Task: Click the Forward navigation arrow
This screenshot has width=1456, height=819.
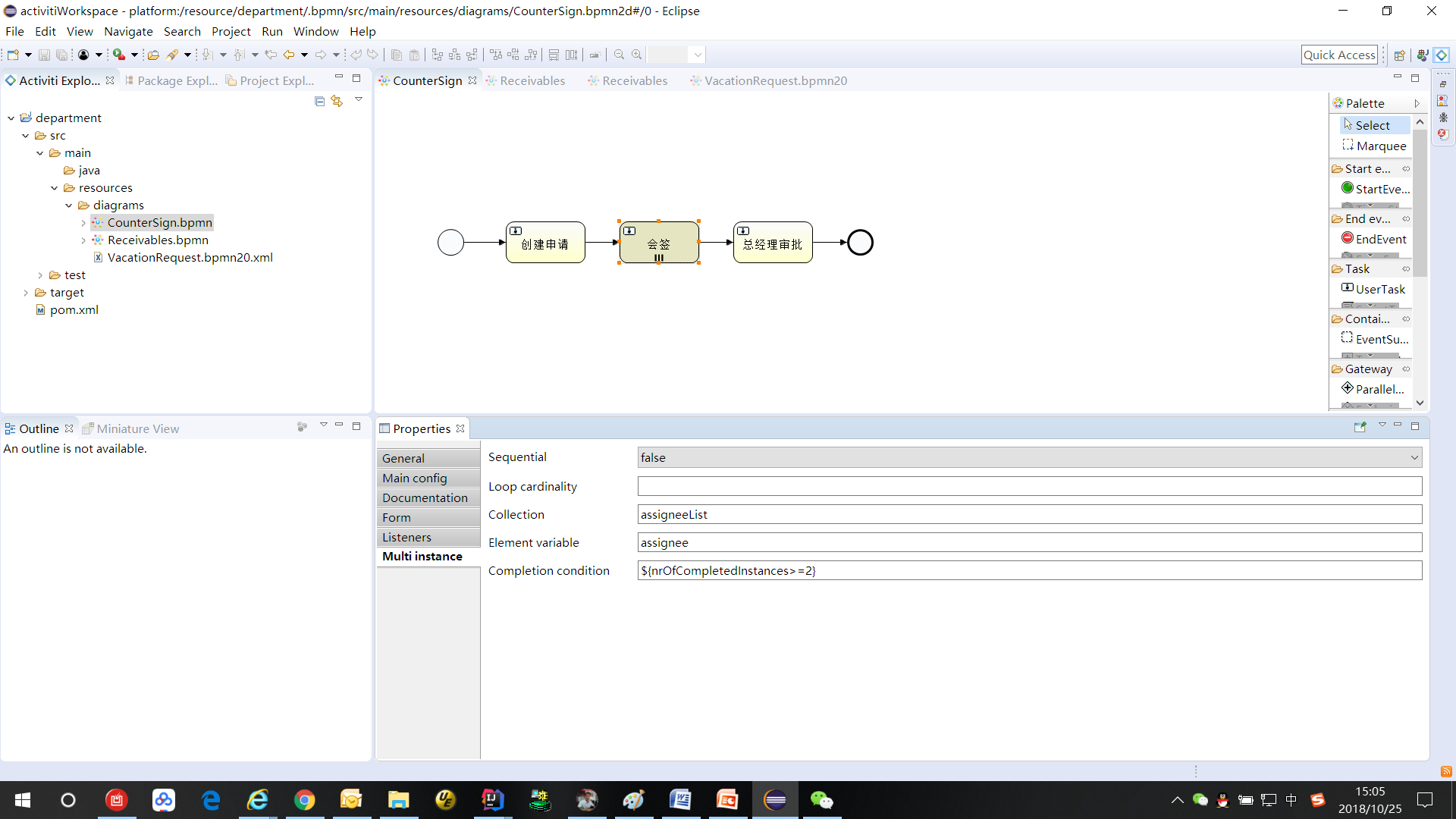Action: pos(321,55)
